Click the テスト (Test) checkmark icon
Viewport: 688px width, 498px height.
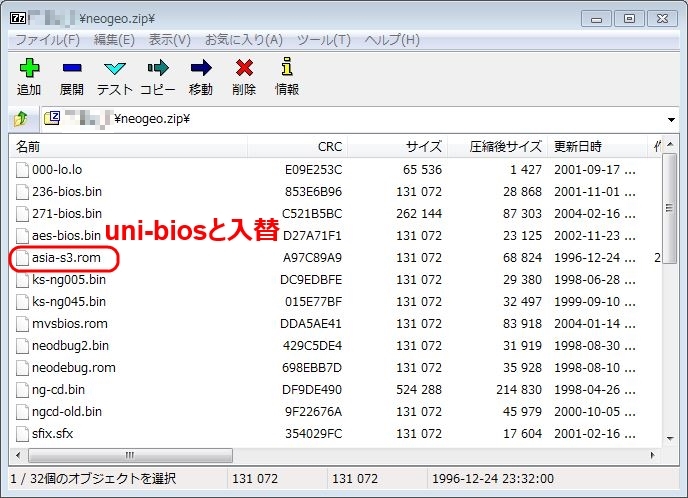(x=115, y=68)
